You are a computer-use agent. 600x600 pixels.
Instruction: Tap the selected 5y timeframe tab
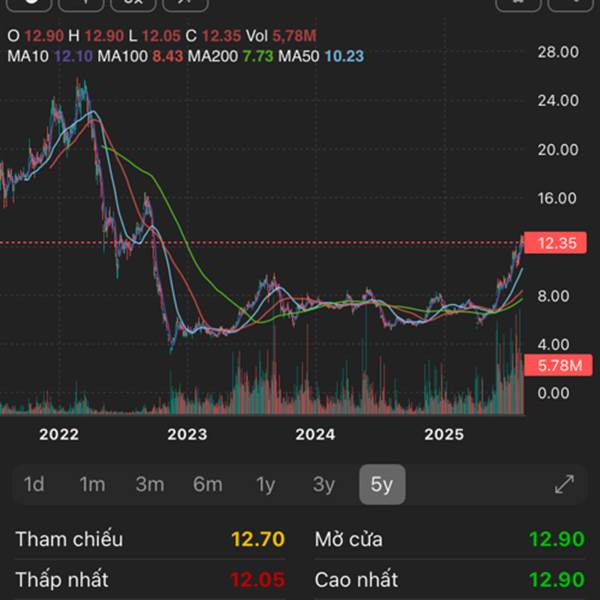point(382,484)
